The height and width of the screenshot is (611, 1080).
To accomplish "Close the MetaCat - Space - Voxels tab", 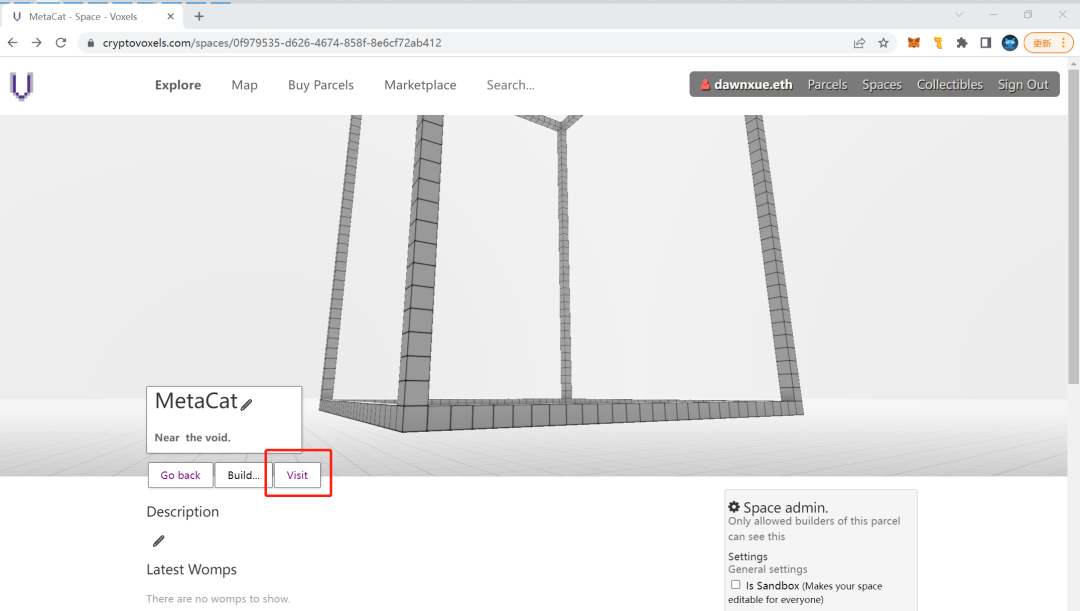I will pyautogui.click(x=170, y=16).
